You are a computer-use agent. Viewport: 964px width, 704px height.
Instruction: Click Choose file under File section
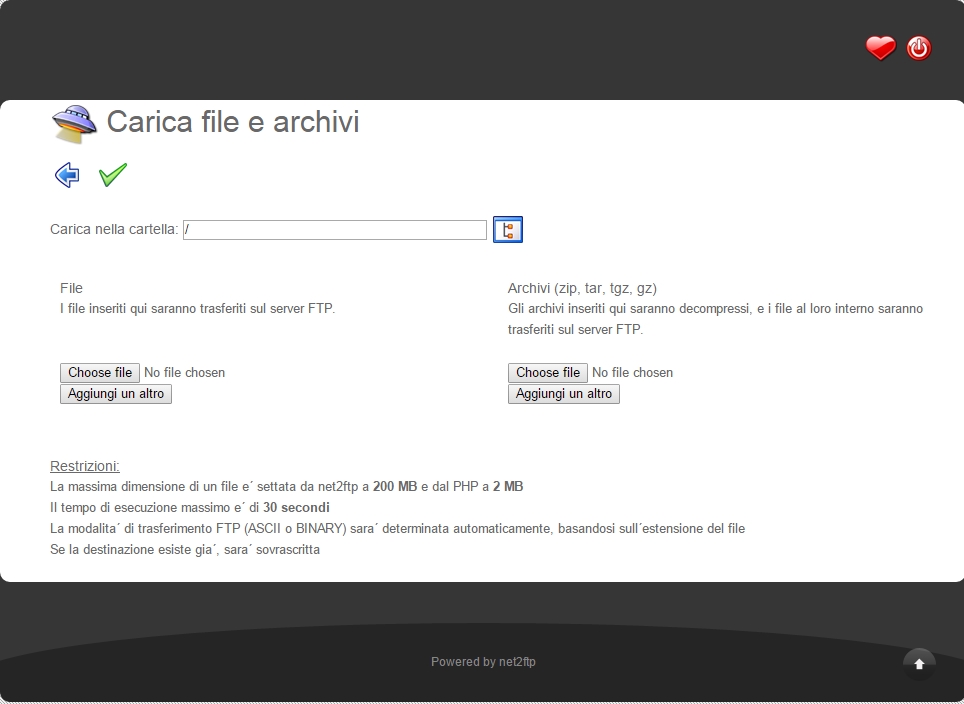(x=100, y=373)
